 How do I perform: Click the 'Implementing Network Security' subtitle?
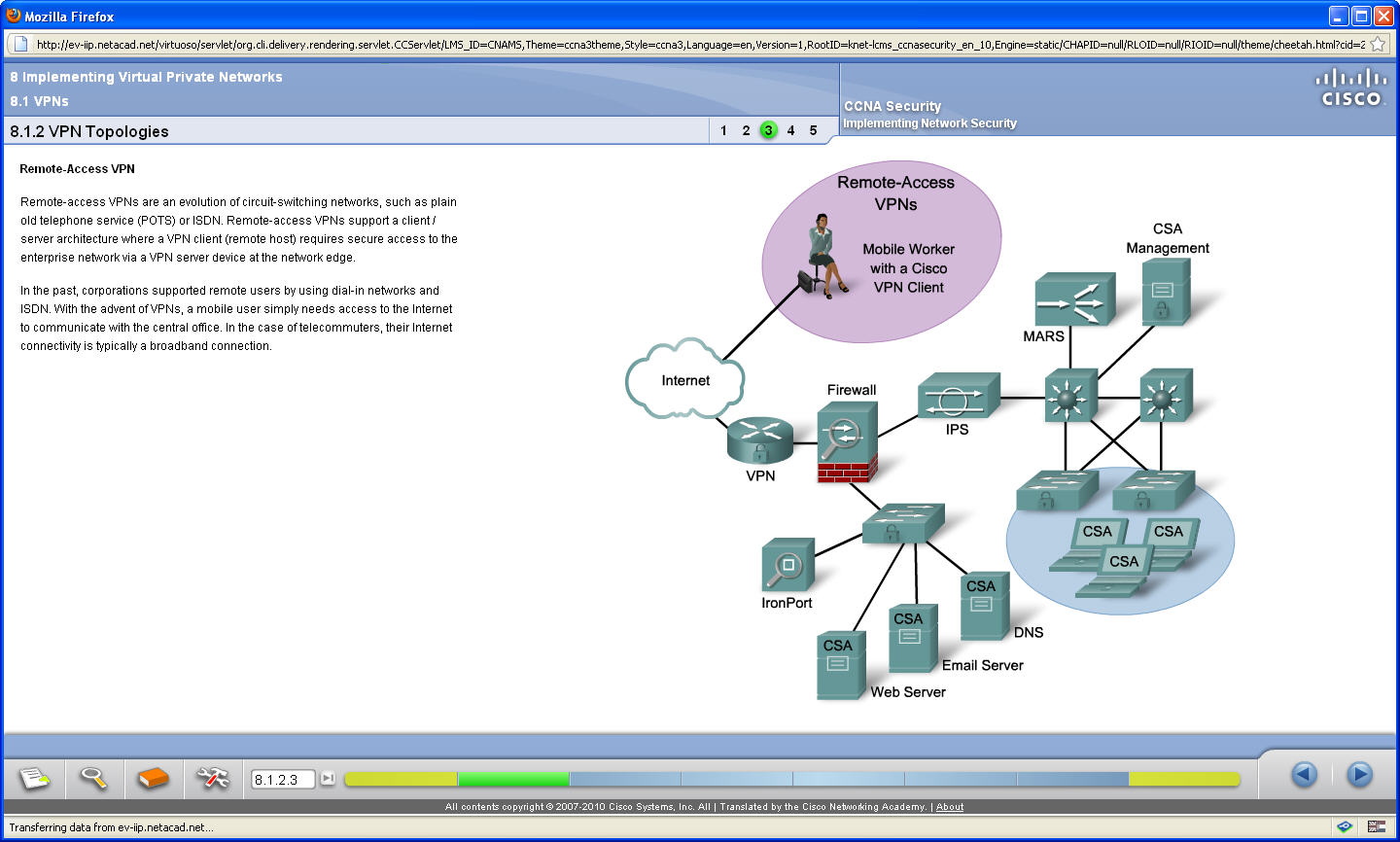pos(929,123)
